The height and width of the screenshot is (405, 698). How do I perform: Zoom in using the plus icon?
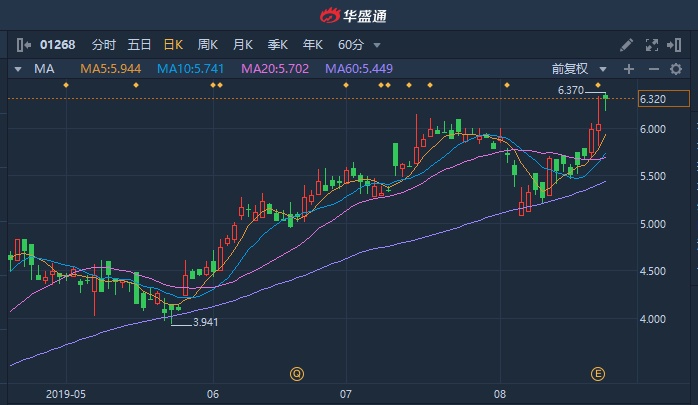(x=629, y=69)
